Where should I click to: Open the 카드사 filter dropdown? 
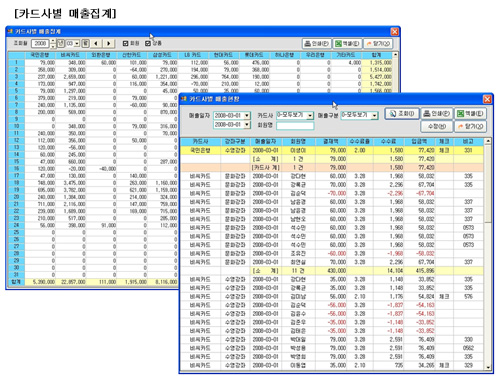pyautogui.click(x=310, y=116)
